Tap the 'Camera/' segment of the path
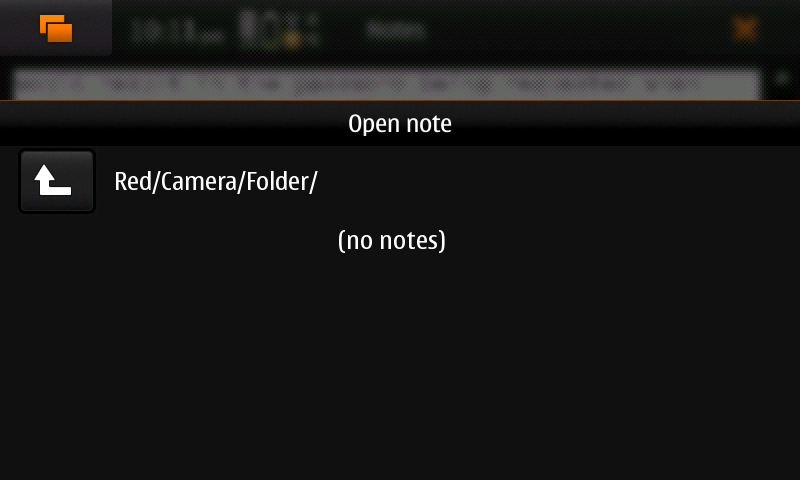Image resolution: width=800 pixels, height=480 pixels. [203, 182]
